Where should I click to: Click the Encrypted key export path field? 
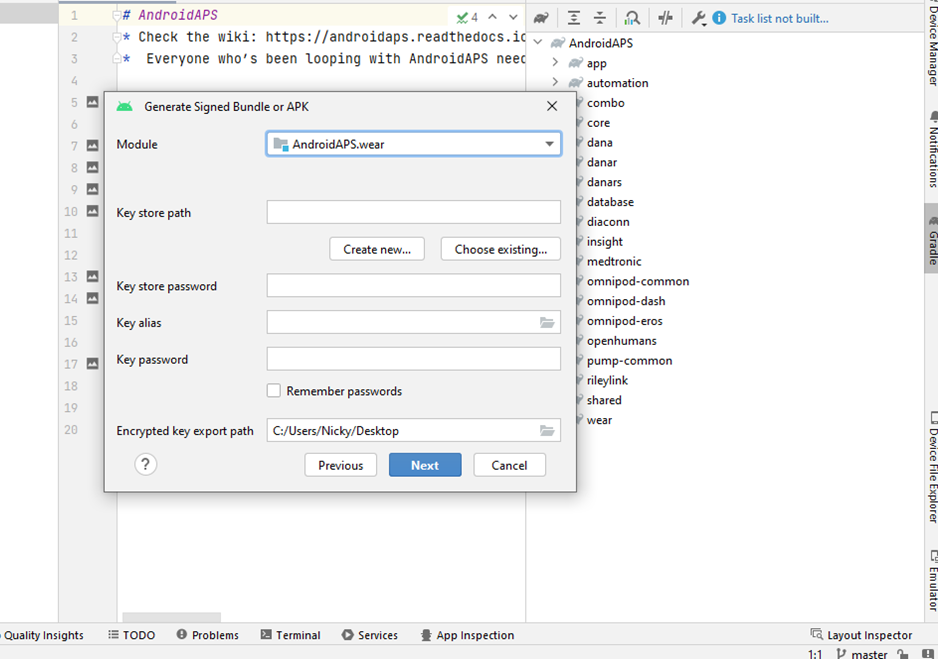tap(413, 431)
